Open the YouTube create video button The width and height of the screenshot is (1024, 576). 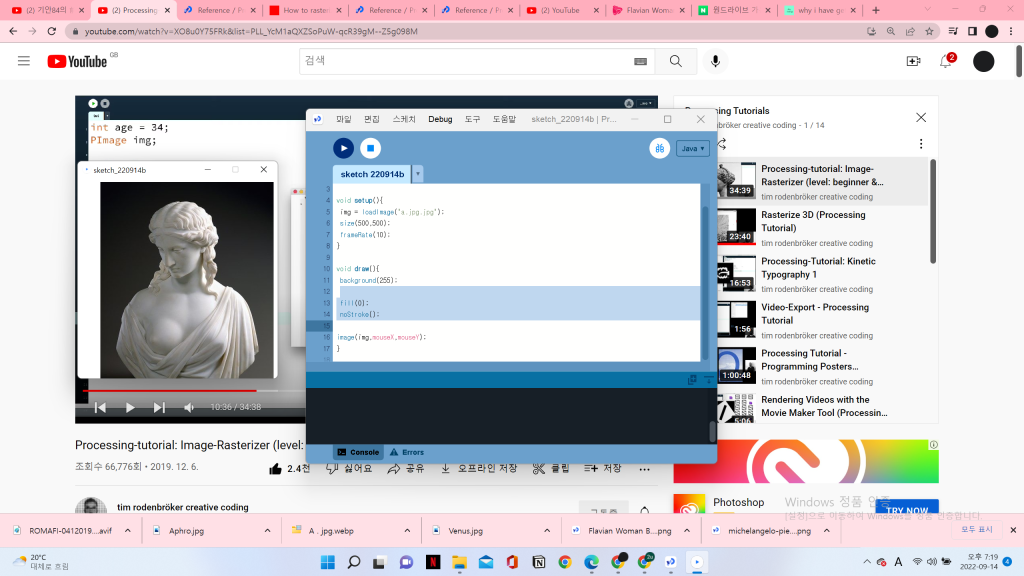[914, 61]
